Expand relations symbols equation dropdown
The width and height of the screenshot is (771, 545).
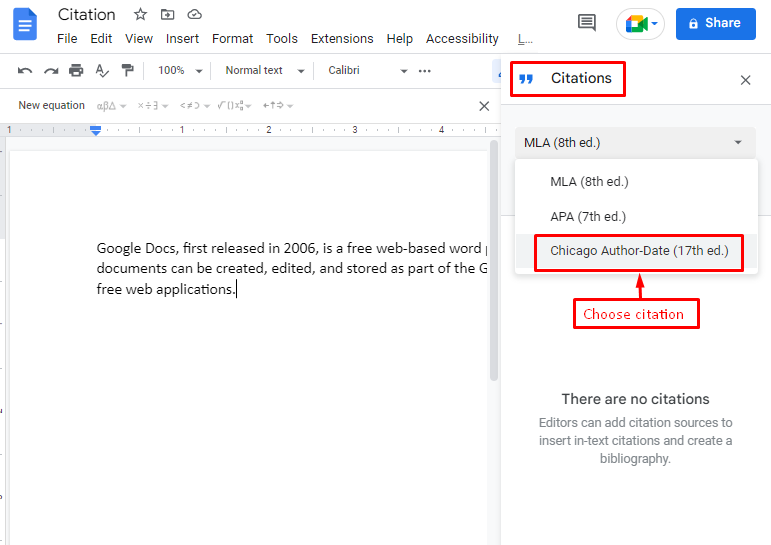[x=195, y=106]
